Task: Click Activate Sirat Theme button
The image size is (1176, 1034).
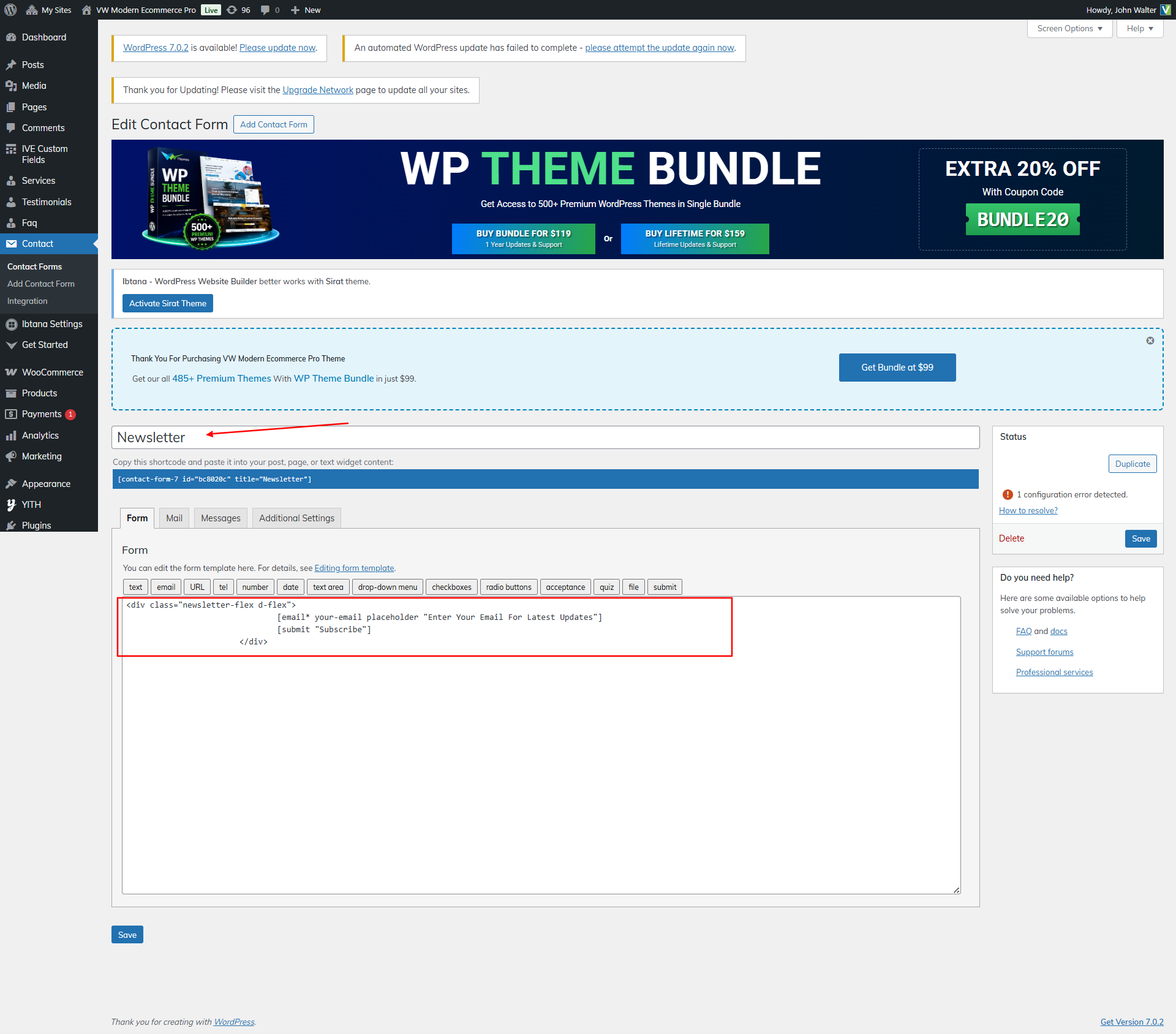Action: pyautogui.click(x=168, y=303)
